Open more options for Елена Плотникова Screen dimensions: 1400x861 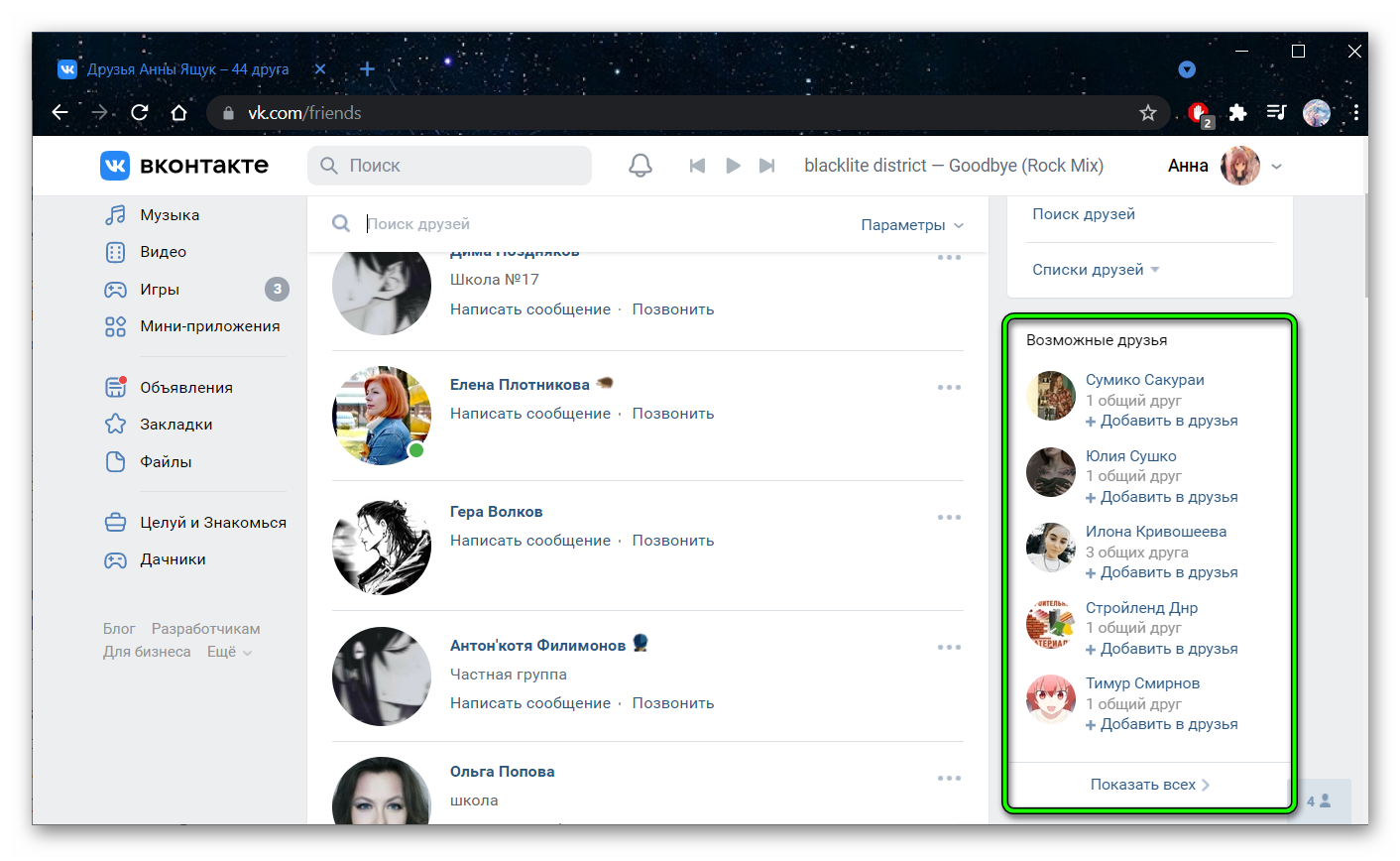point(949,387)
